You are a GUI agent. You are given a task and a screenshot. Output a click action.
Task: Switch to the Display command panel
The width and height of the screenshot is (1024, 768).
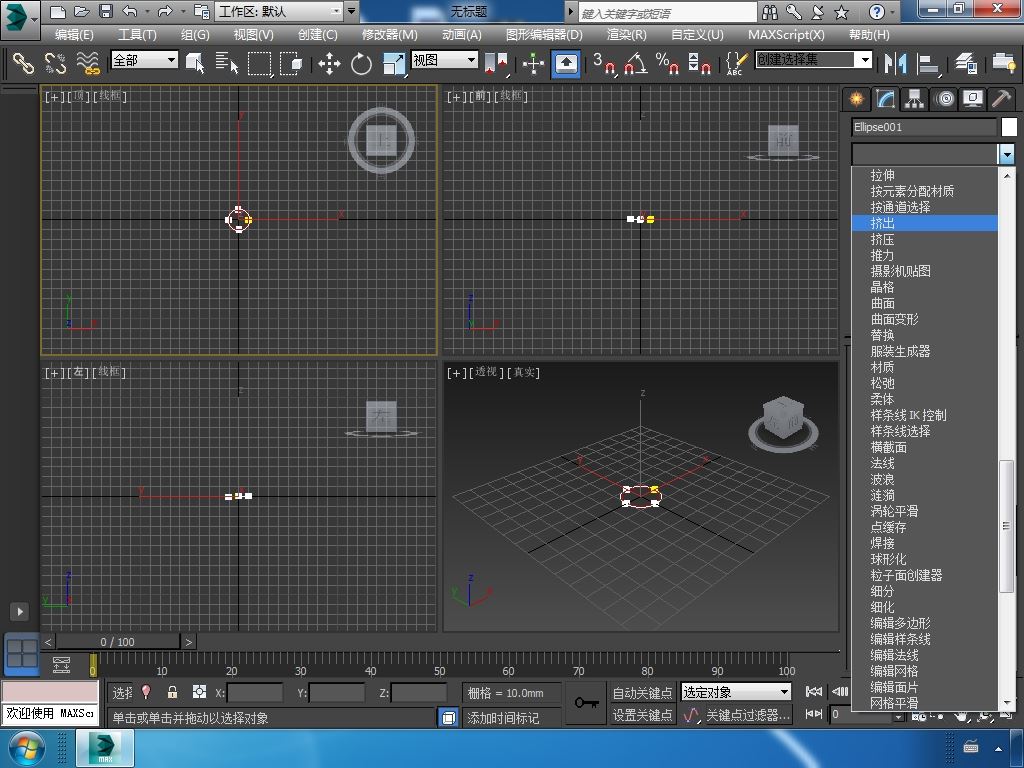[972, 99]
